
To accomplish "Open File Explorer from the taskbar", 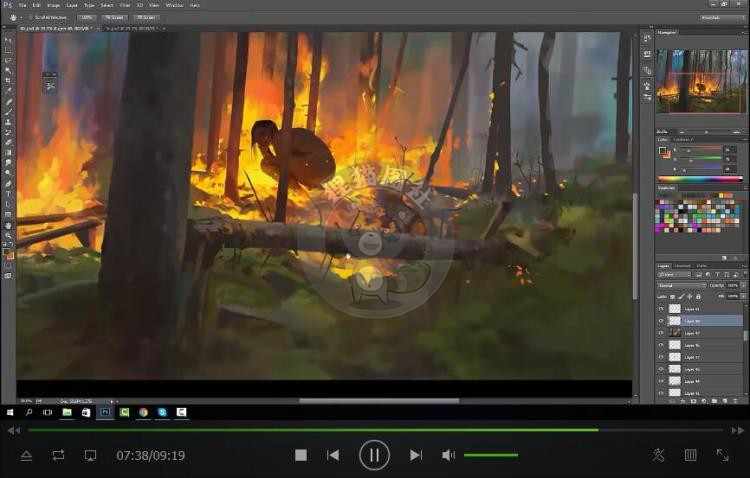I will coord(67,412).
